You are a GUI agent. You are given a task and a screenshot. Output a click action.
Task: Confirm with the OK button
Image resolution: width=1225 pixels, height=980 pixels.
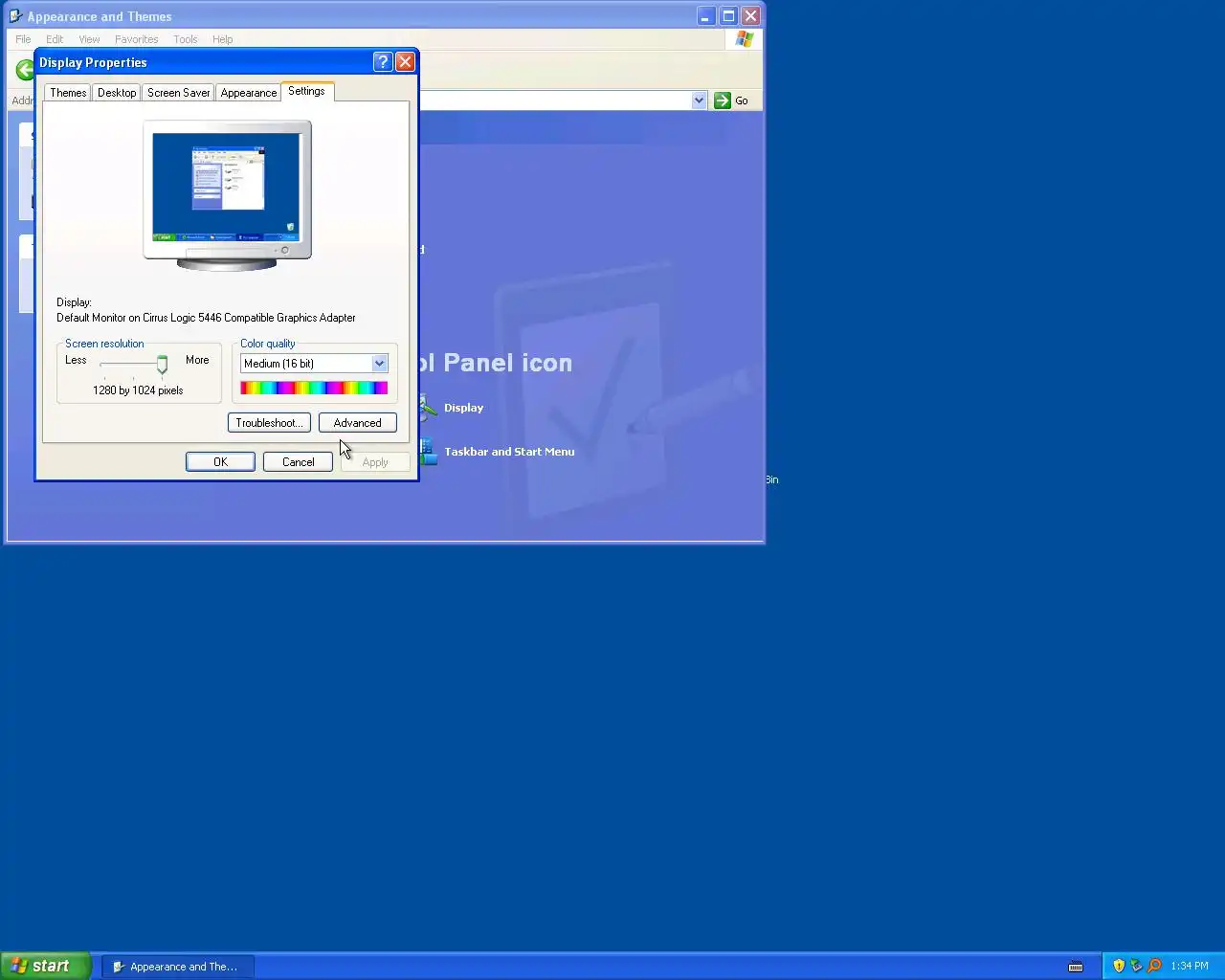point(220,462)
